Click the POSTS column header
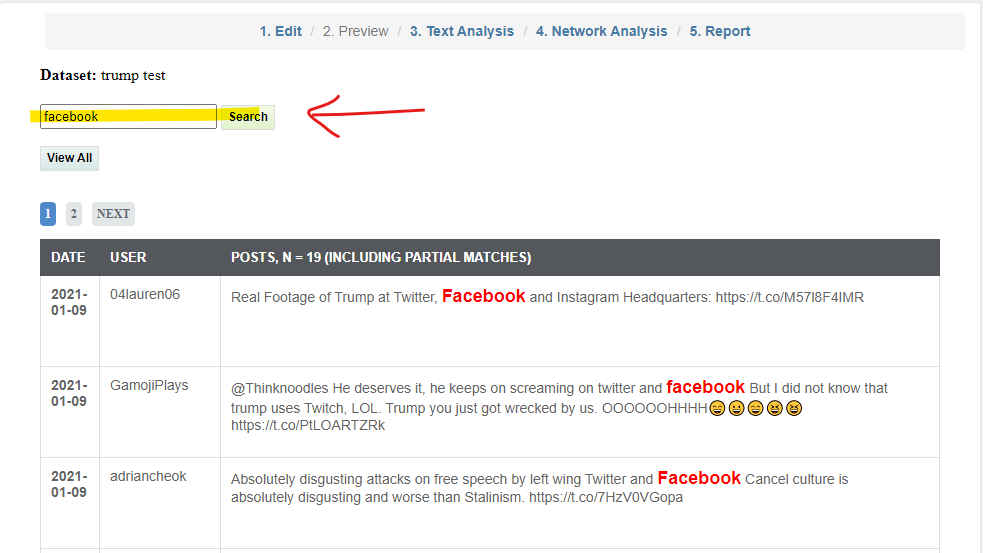Viewport: 983px width, 553px height. 380,257
